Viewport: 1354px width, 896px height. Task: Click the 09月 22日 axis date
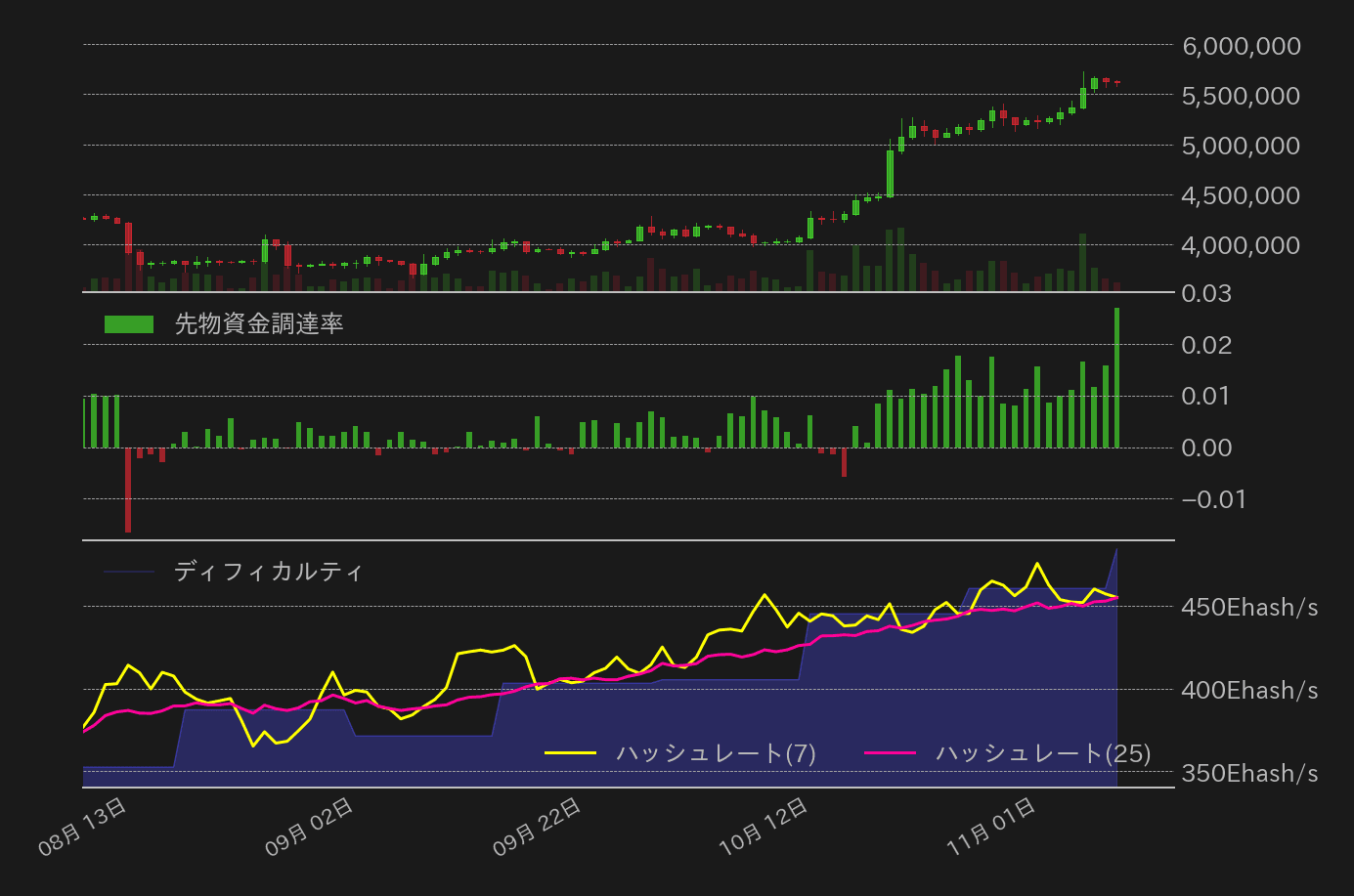537,827
